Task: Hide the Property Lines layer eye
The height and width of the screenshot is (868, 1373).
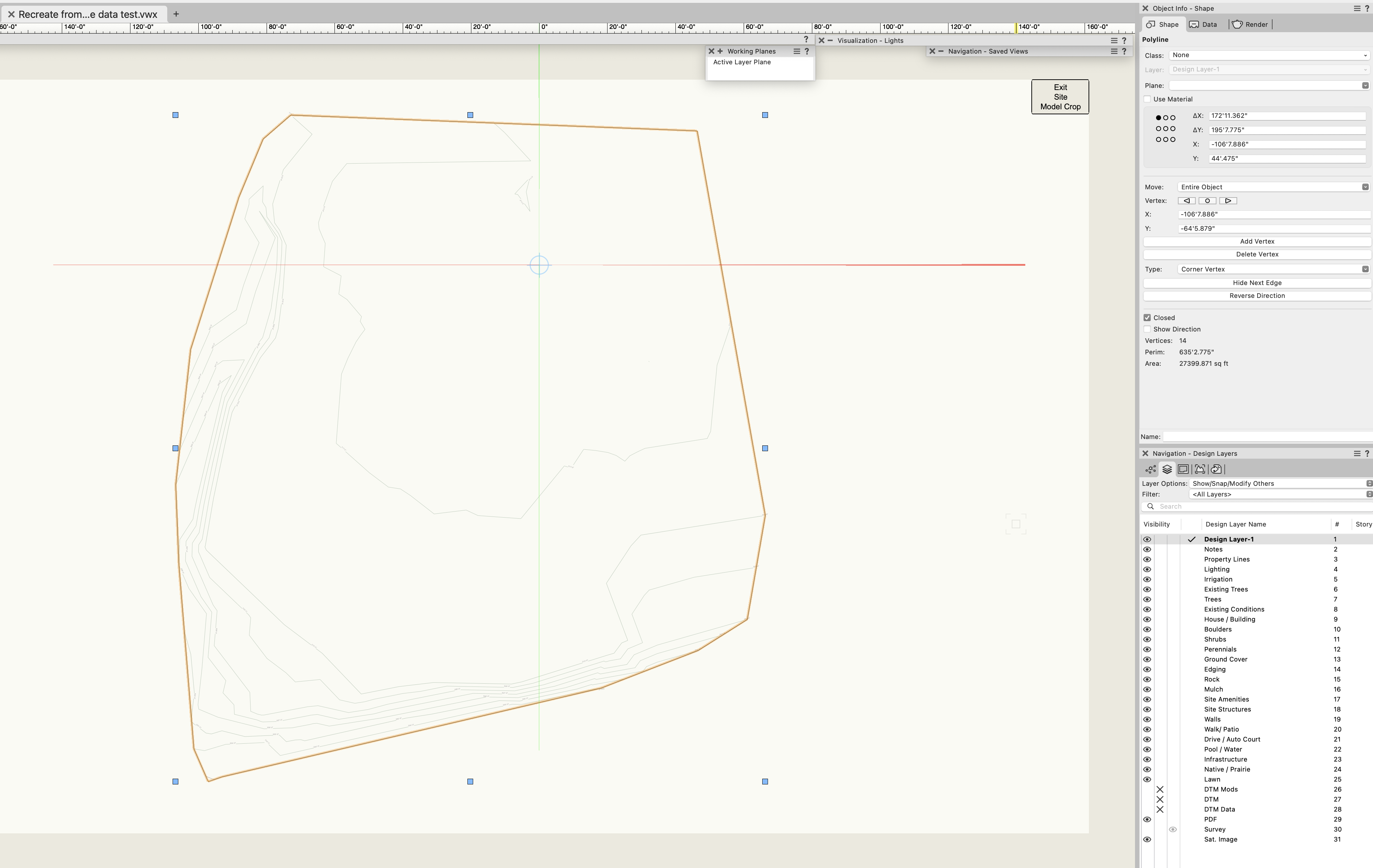Action: coord(1147,560)
